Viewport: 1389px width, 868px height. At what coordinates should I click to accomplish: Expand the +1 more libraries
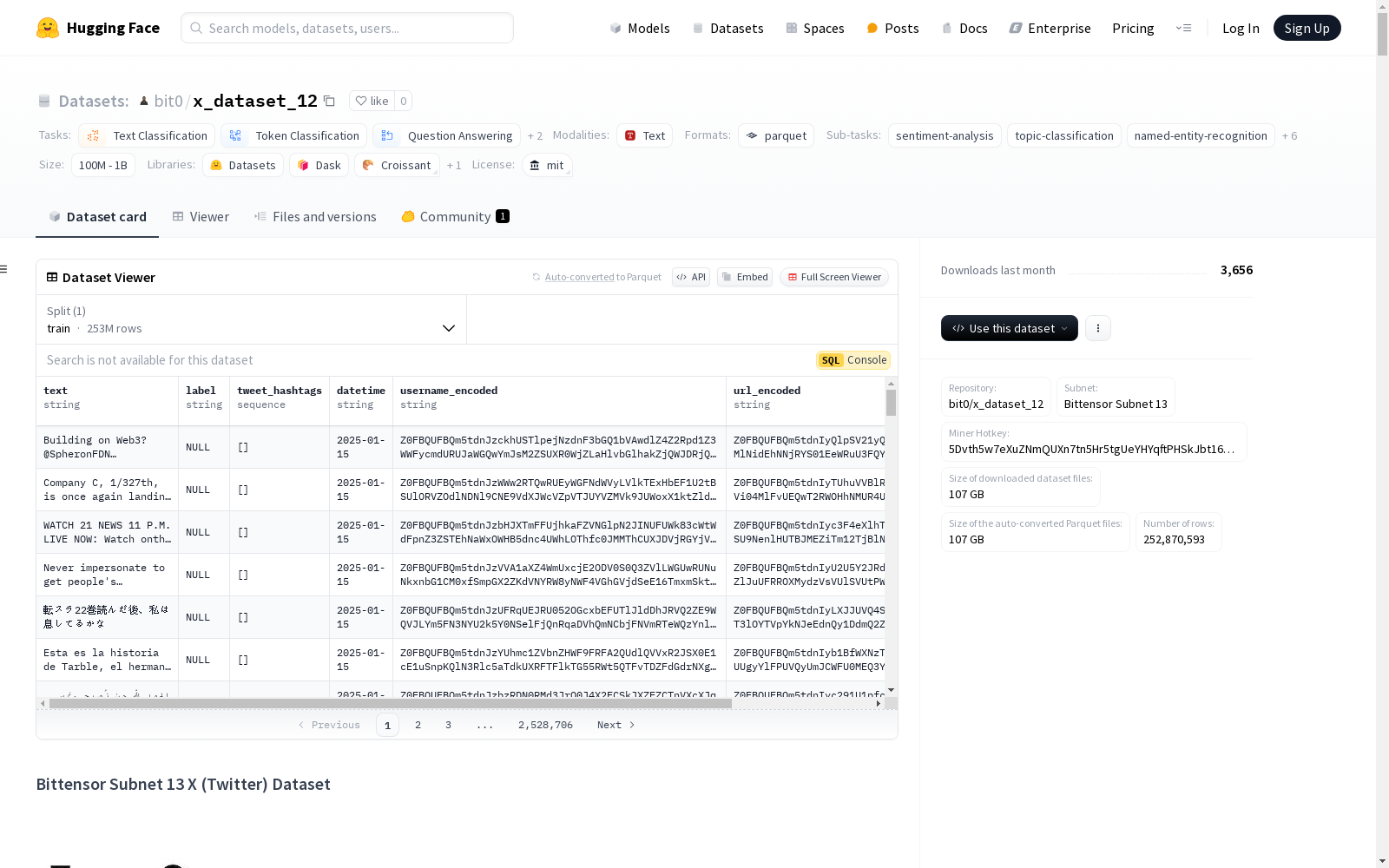pyautogui.click(x=454, y=166)
